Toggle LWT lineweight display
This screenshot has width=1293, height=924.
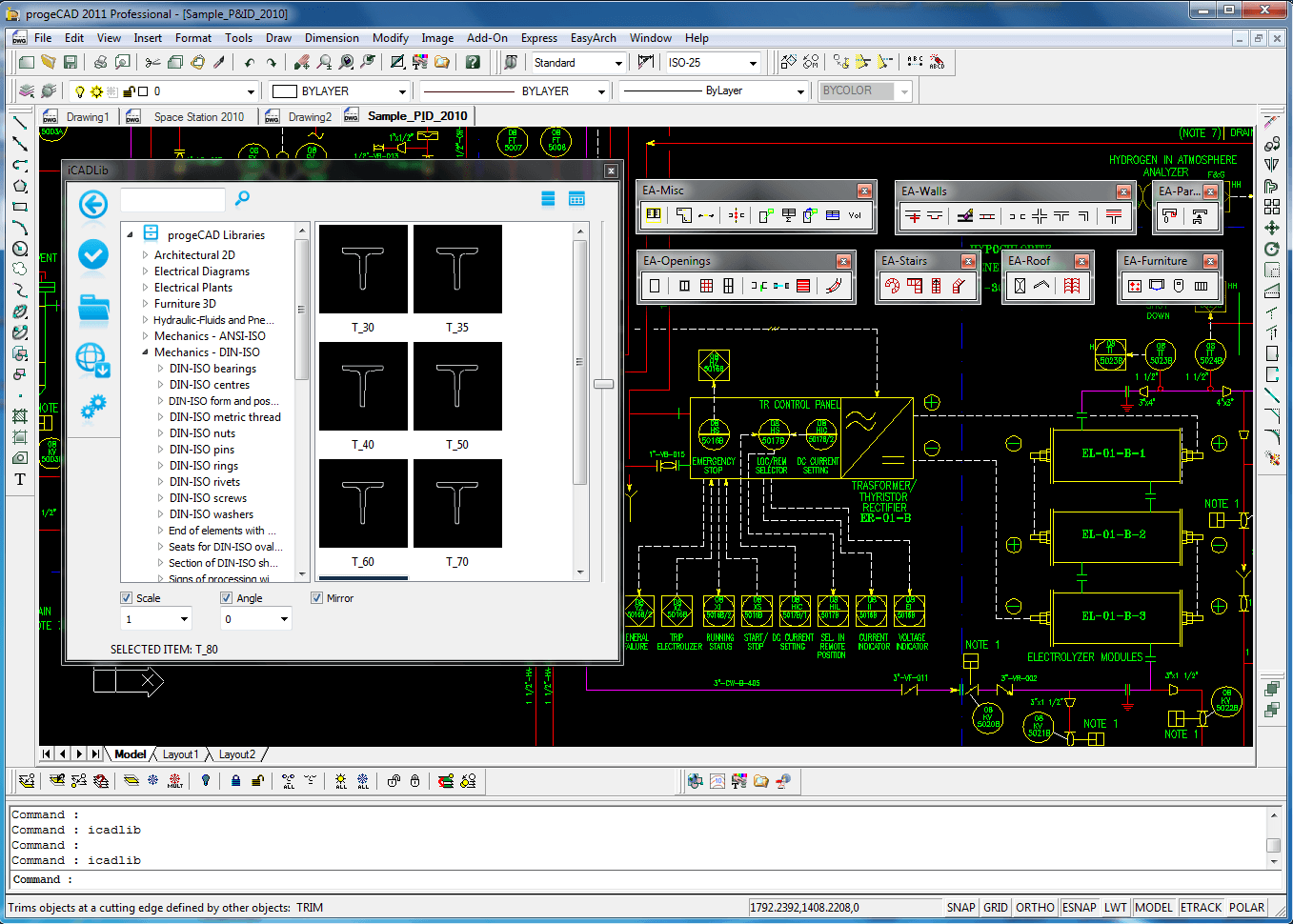click(x=1116, y=908)
